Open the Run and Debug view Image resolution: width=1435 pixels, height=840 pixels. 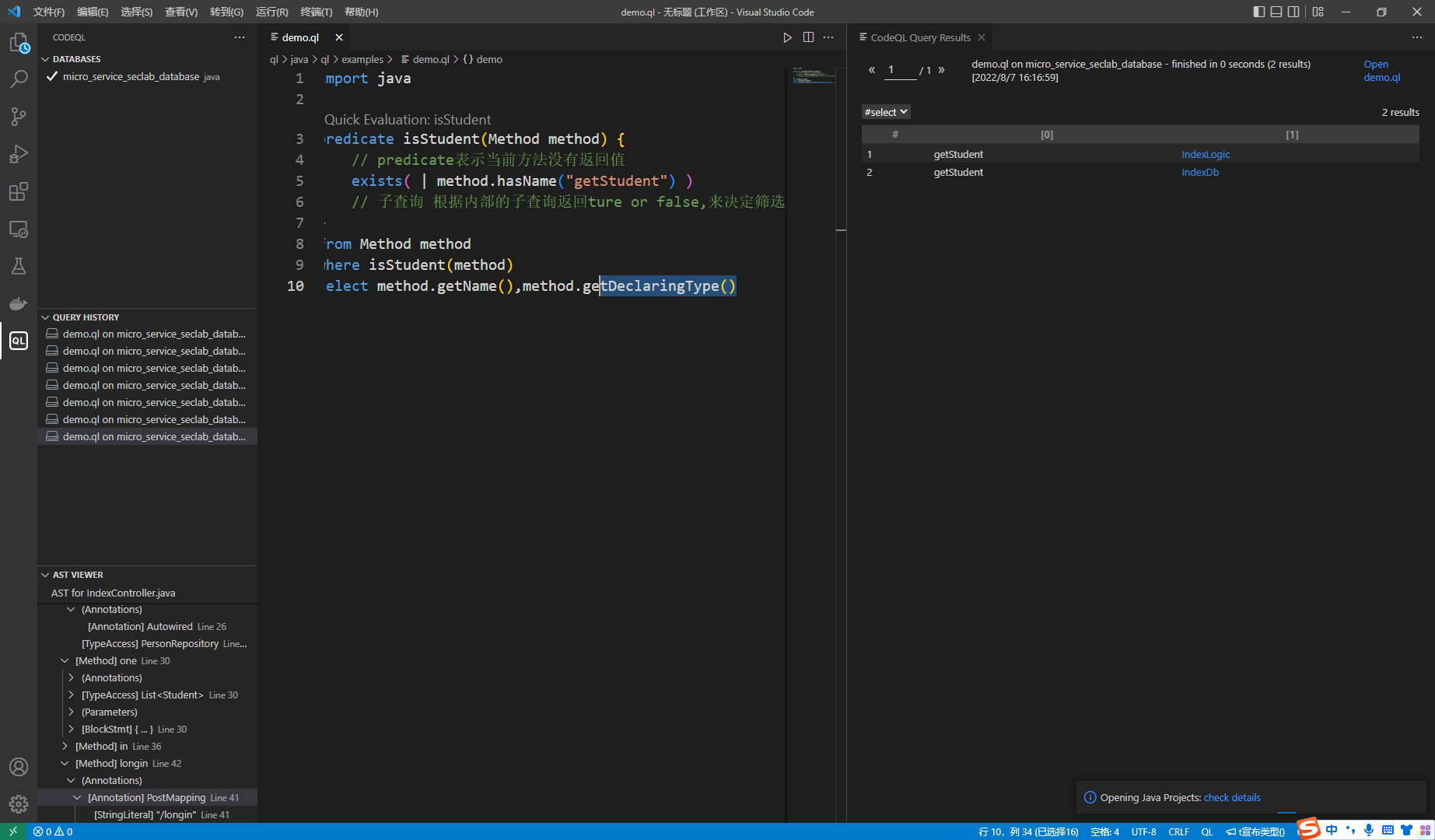[x=19, y=154]
